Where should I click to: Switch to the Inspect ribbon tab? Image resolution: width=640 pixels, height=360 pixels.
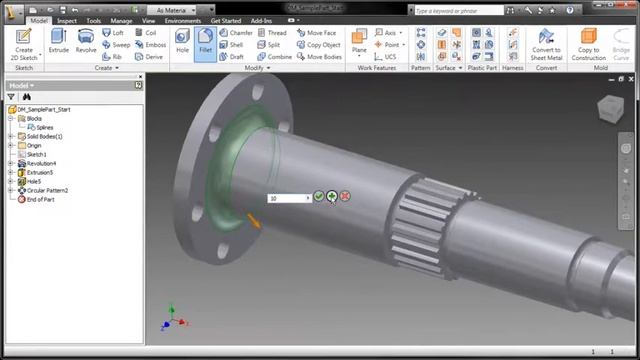click(67, 20)
